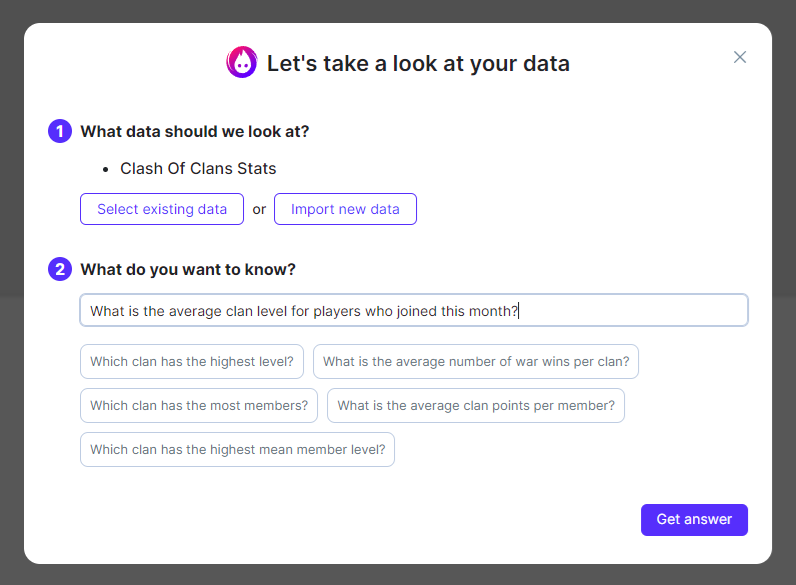The width and height of the screenshot is (796, 585).
Task: Choose the average clan points per member suggestion
Action: pos(476,405)
